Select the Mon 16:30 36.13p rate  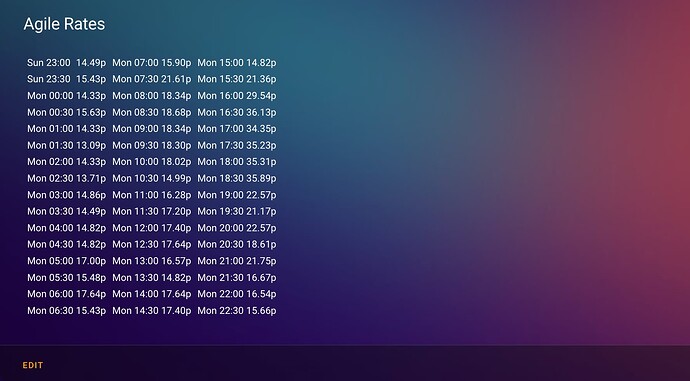(237, 113)
